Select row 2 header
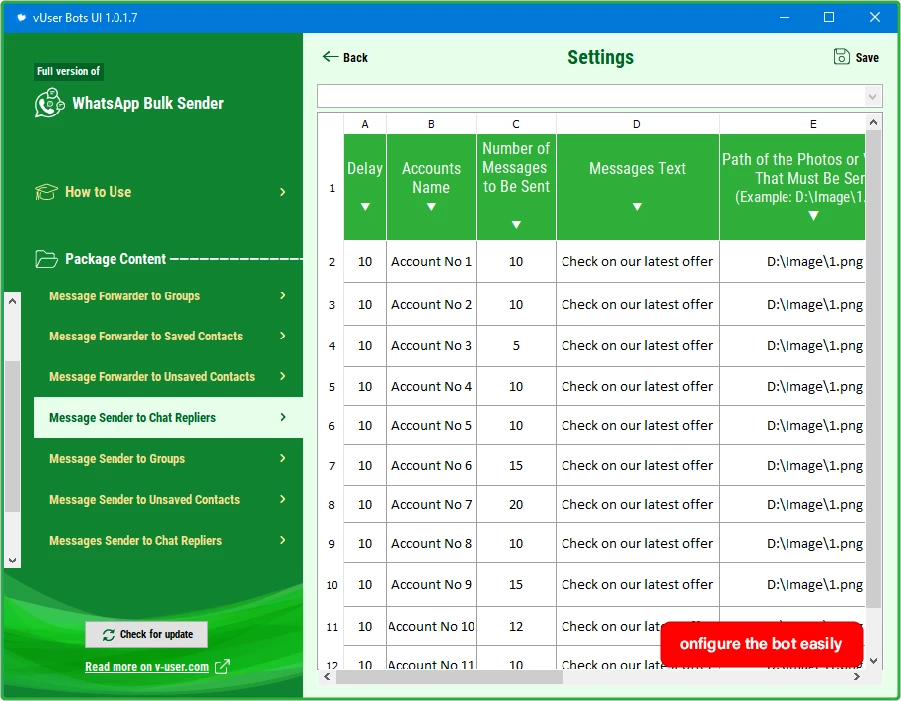Image resolution: width=901 pixels, height=701 pixels. click(332, 261)
